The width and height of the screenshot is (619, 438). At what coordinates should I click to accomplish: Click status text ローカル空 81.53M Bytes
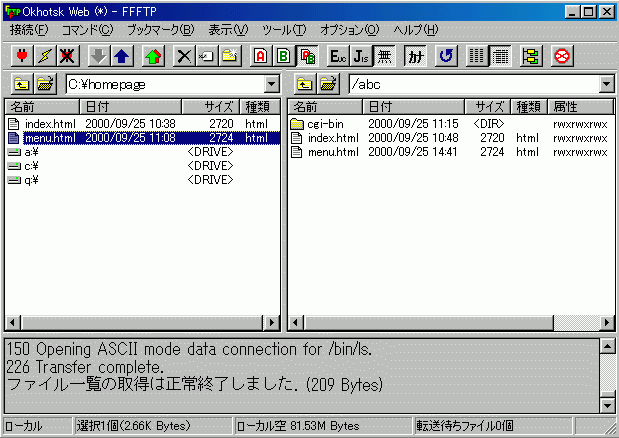298,426
